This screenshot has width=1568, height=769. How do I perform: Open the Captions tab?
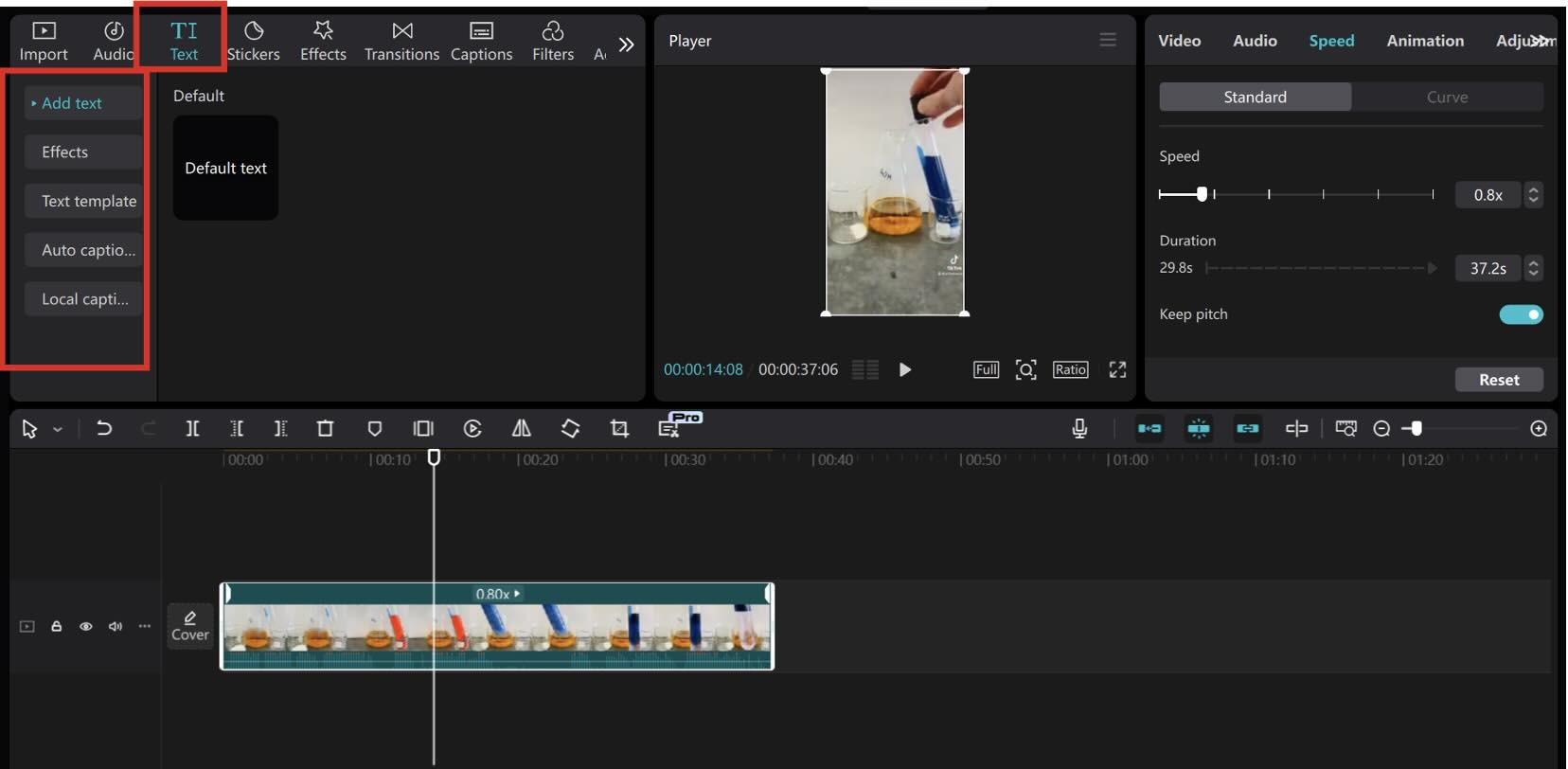point(481,43)
